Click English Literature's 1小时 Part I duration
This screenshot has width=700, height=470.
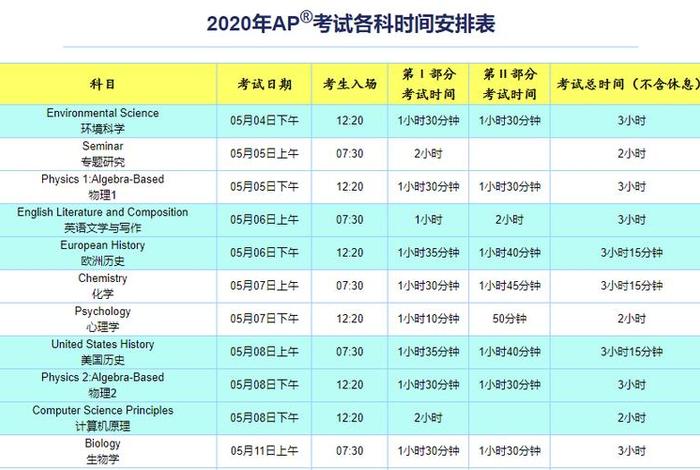tap(429, 220)
